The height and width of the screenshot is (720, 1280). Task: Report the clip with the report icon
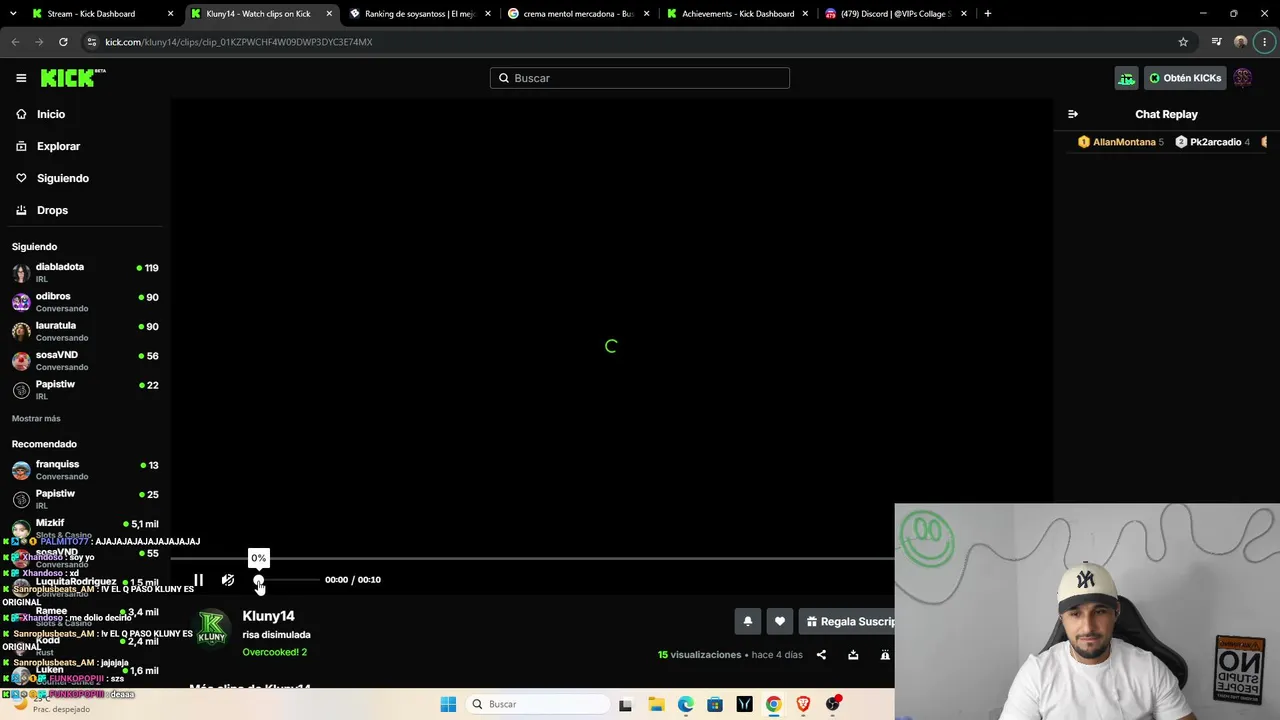[885, 655]
